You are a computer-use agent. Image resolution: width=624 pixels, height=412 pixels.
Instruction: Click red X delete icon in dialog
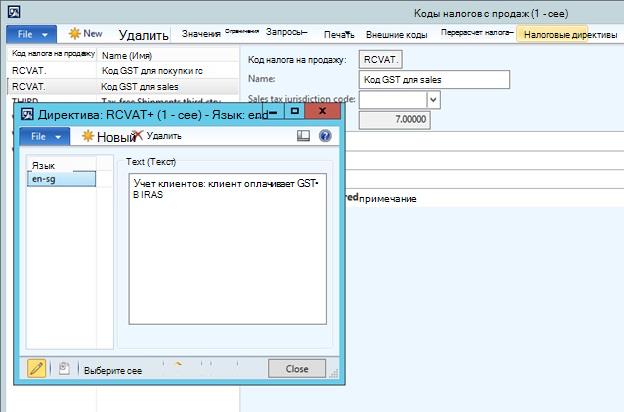click(x=138, y=135)
